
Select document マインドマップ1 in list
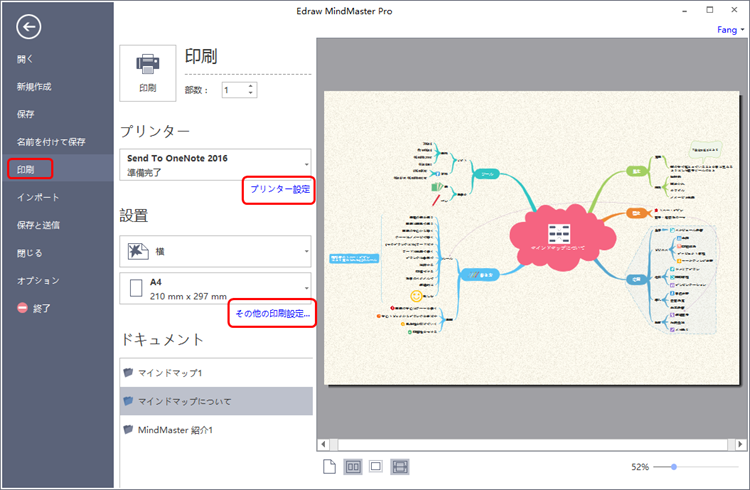click(171, 372)
